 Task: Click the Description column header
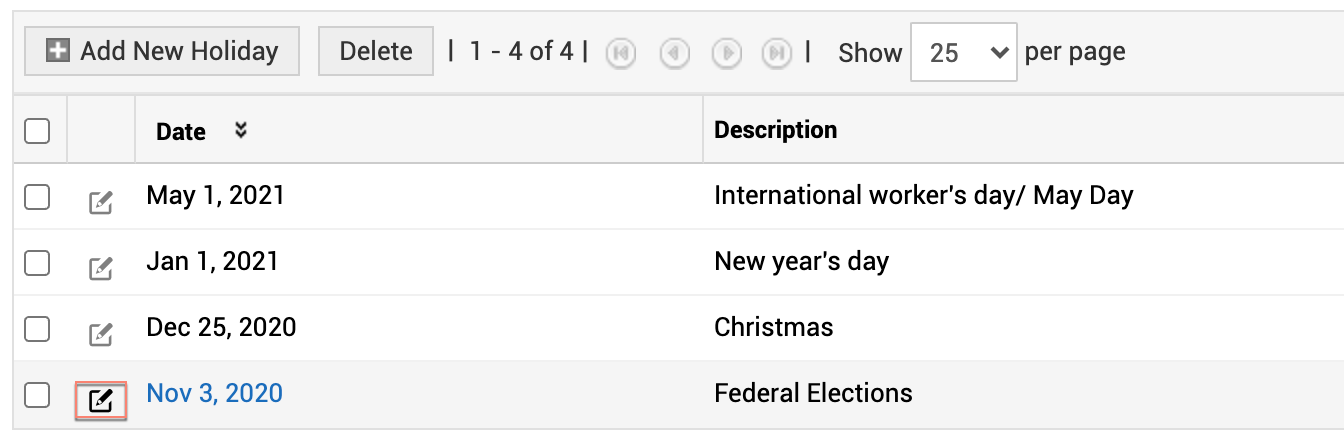point(775,130)
